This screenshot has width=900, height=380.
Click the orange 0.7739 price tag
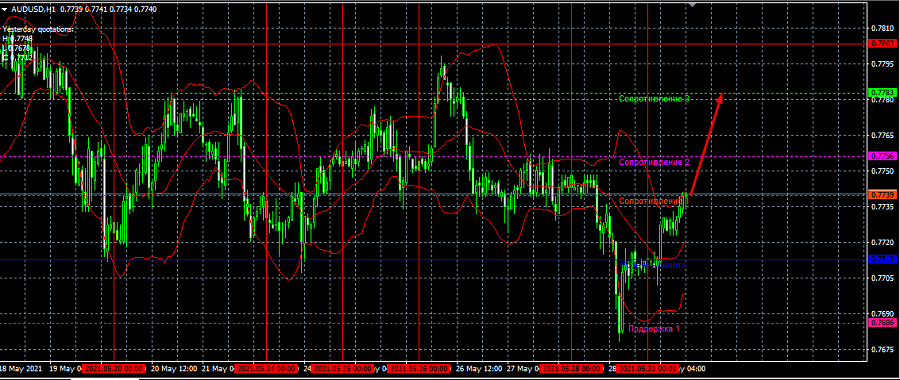(882, 195)
